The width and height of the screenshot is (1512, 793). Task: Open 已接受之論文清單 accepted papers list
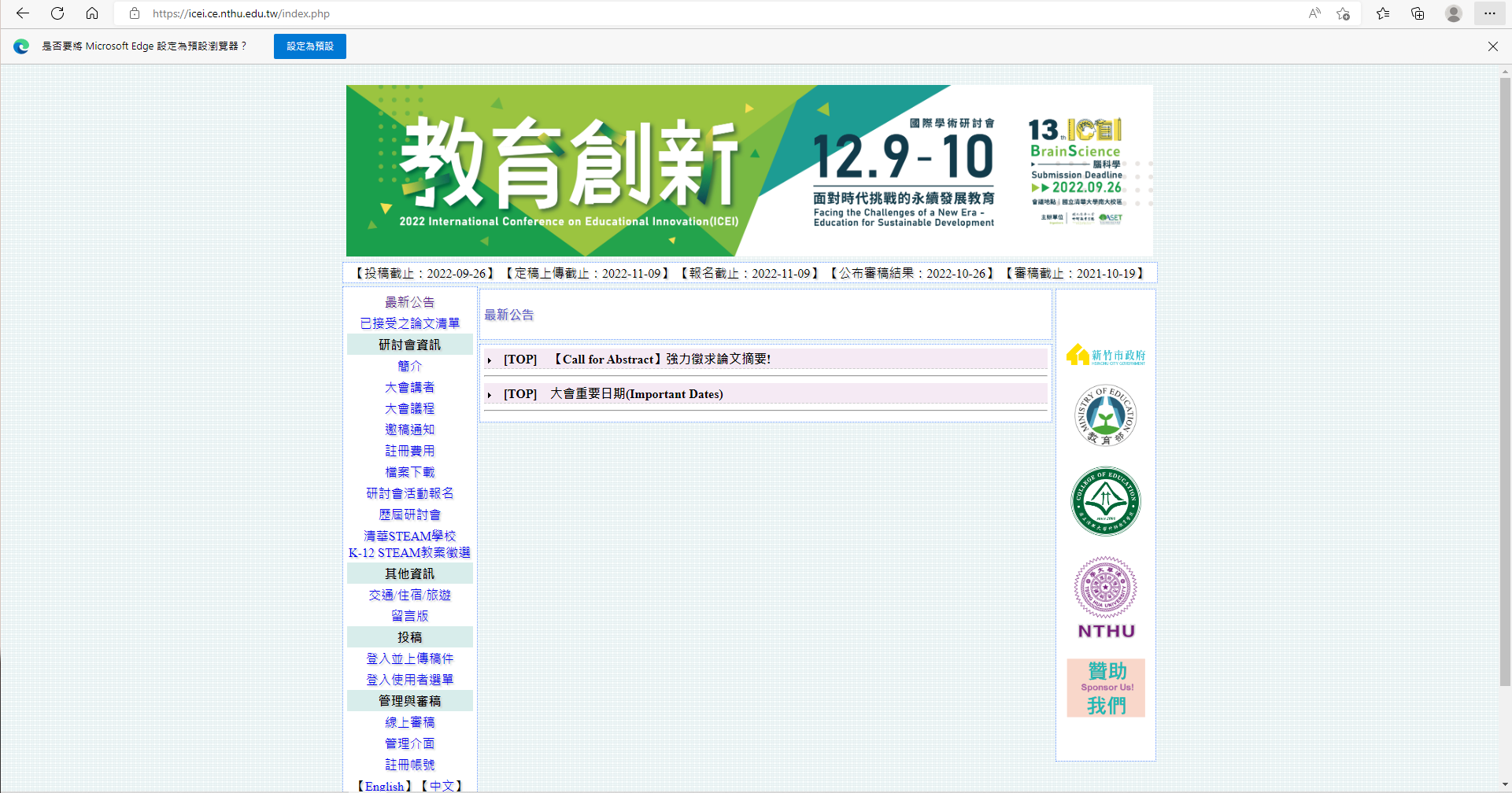tap(409, 323)
